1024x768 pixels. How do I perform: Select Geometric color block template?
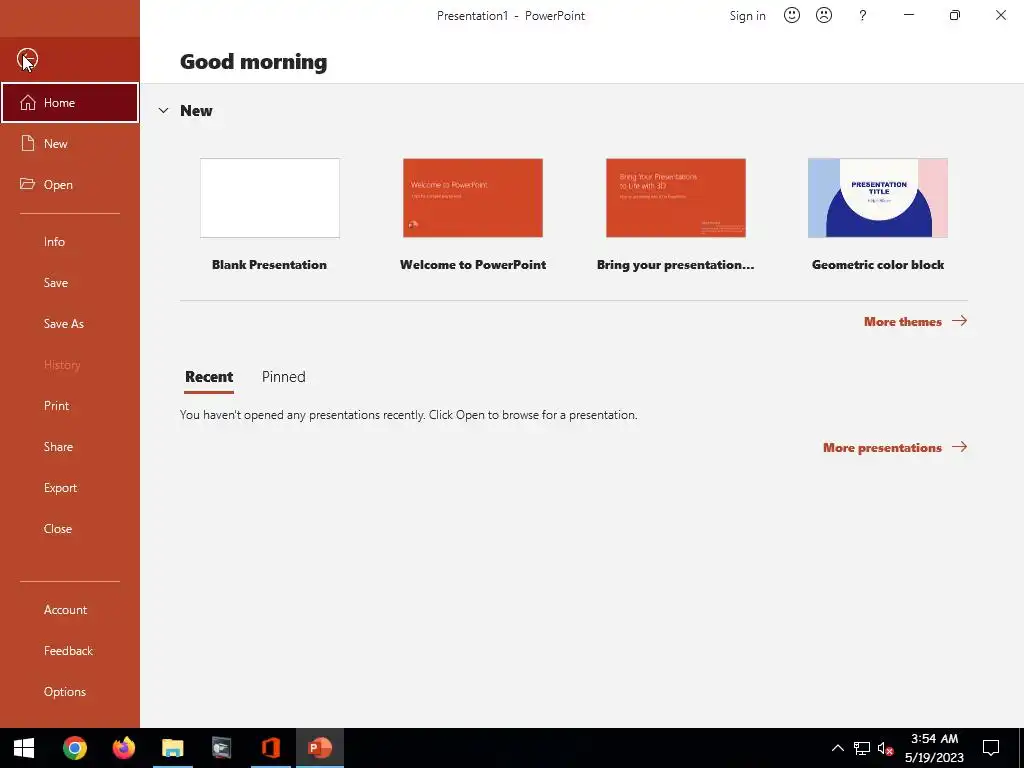[878, 198]
